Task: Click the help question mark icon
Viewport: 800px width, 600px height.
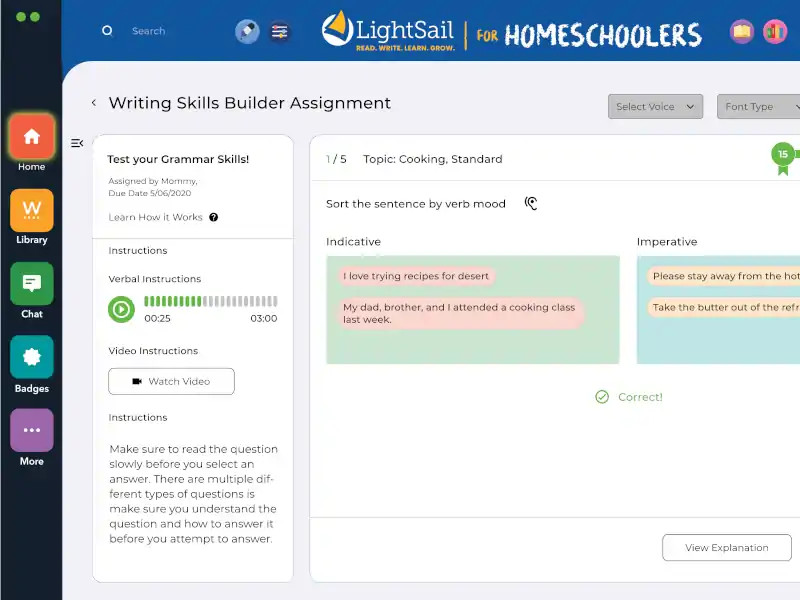Action: (214, 217)
